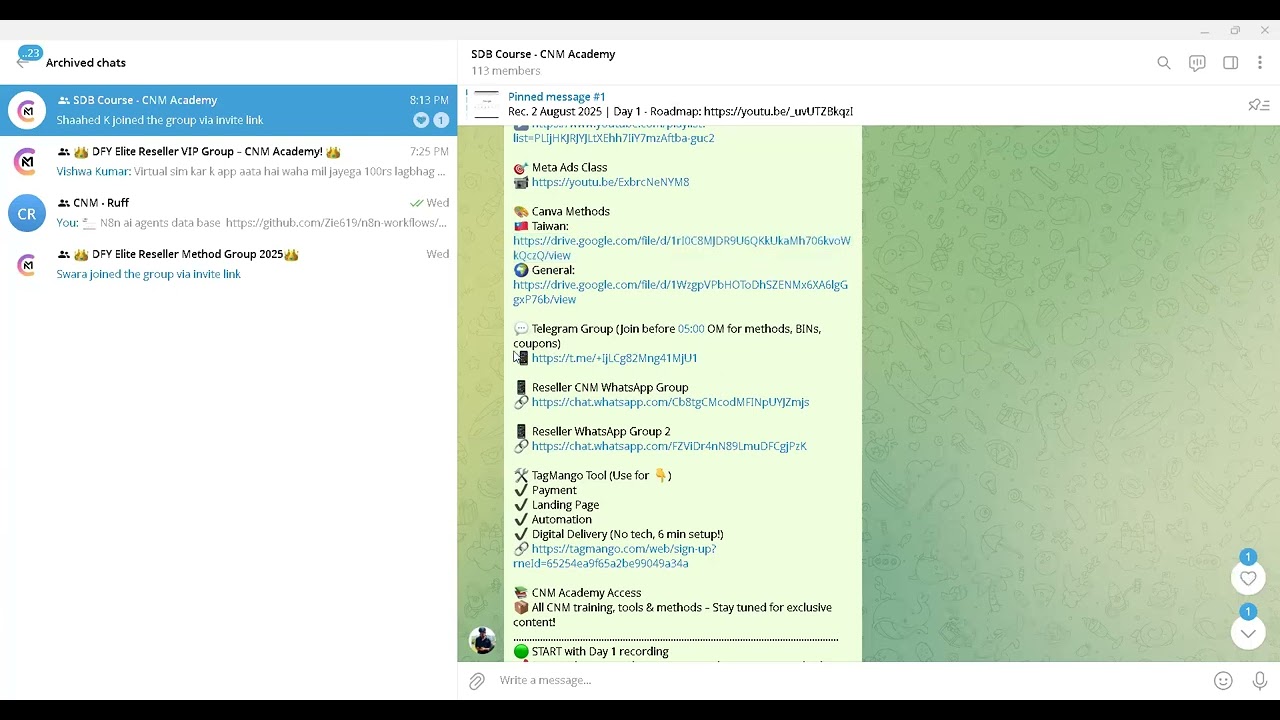This screenshot has height=720, width=1280.
Task: Jump to unread reactions heart button
Action: point(1248,578)
